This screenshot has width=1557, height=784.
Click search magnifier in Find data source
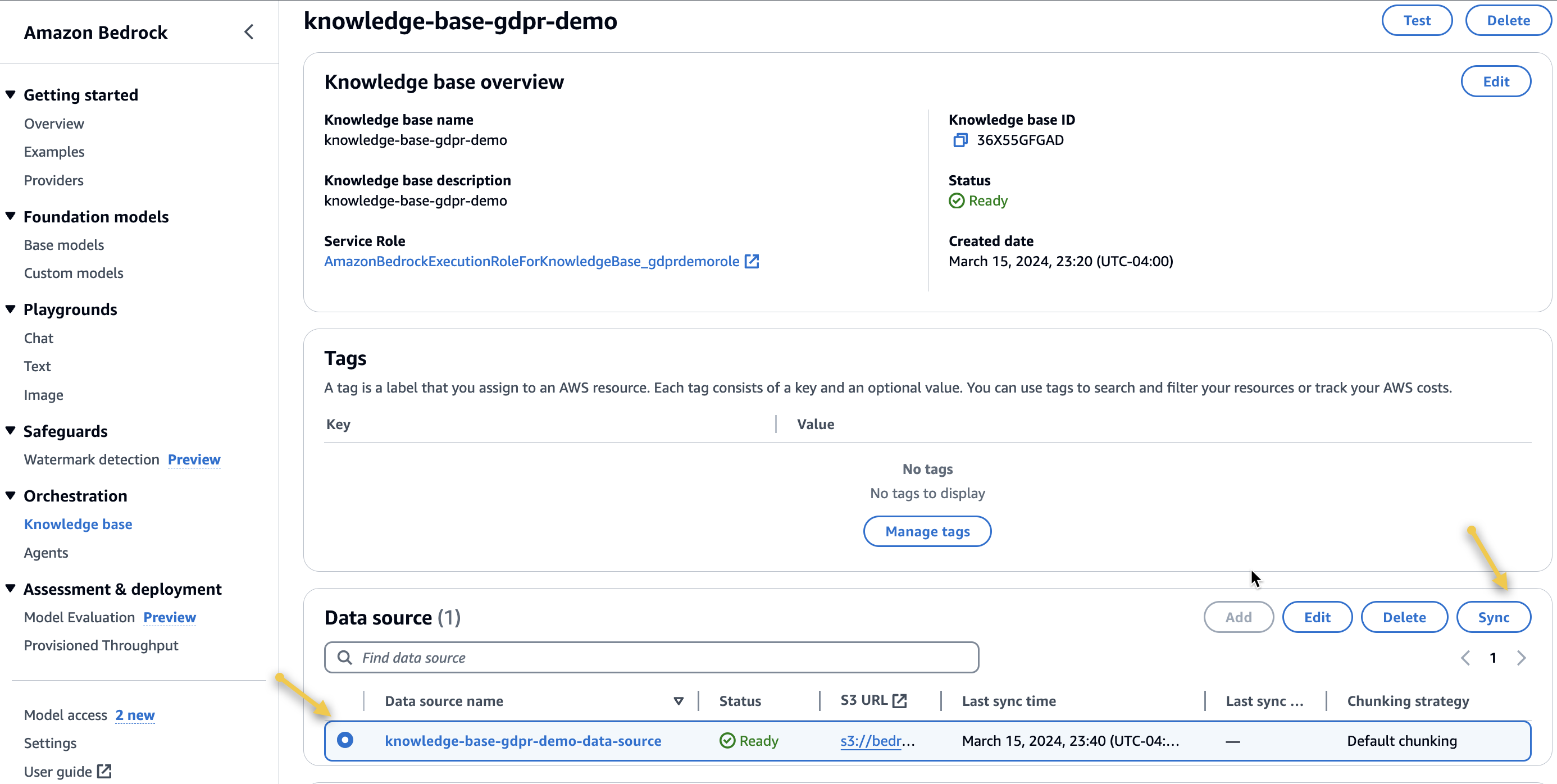point(344,658)
